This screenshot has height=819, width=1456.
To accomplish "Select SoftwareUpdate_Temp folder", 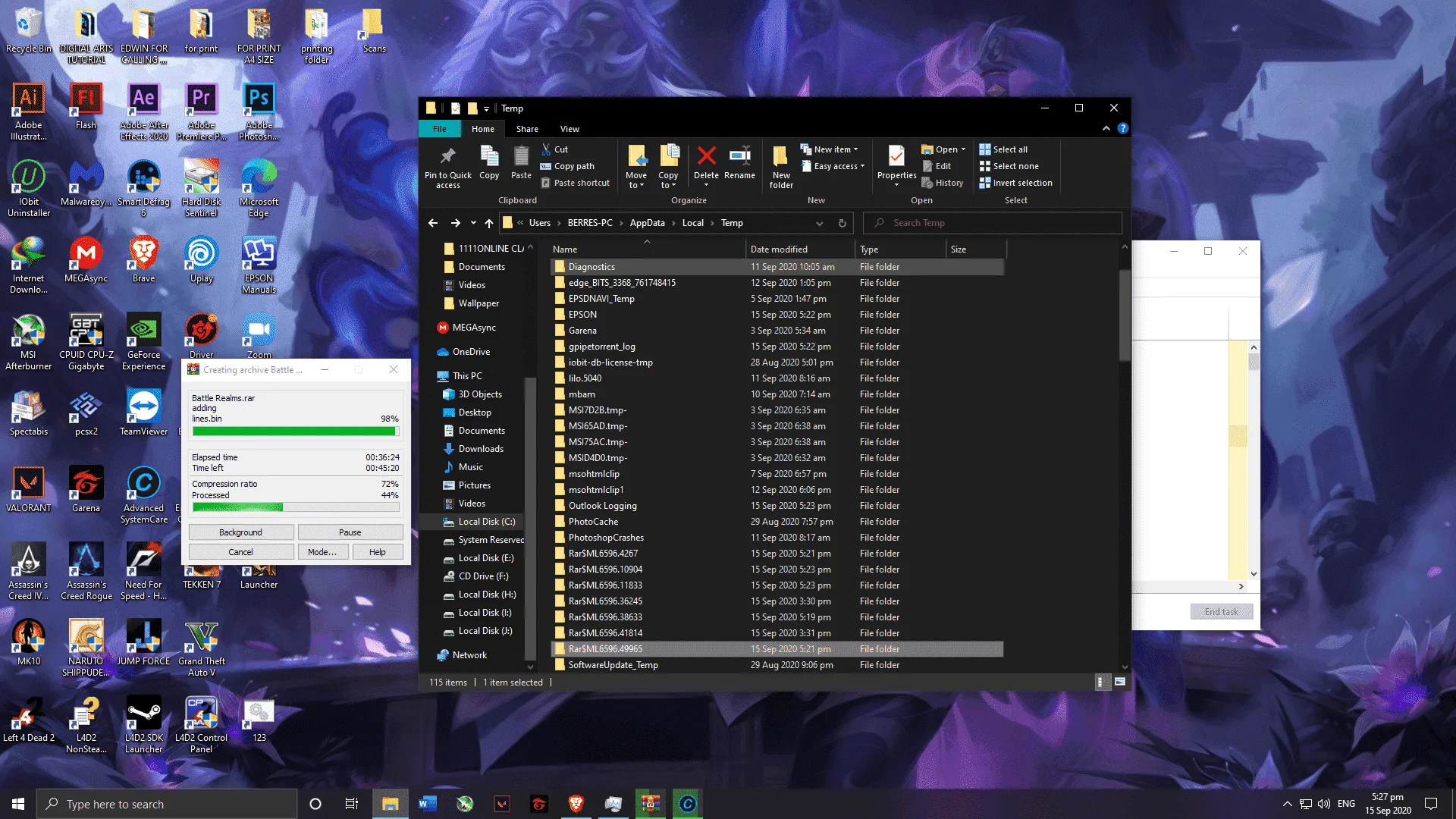I will pos(777,665).
